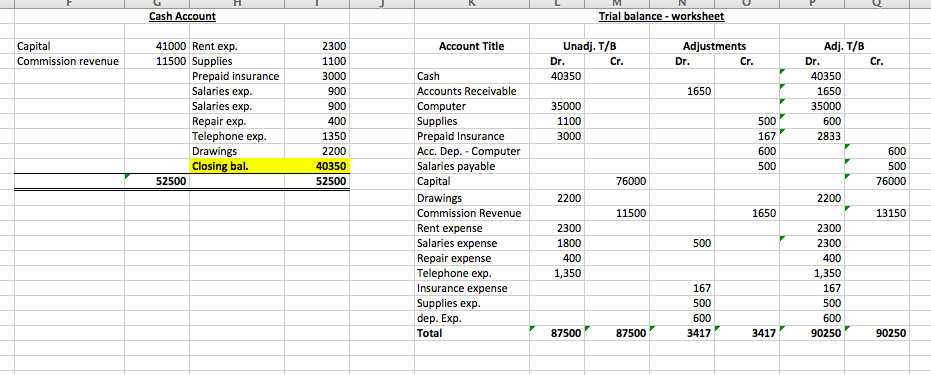Screen dimensions: 931x375
Task: Select the 3000 amount beside Prepaid insurance in Cash Account
Action: click(317, 76)
